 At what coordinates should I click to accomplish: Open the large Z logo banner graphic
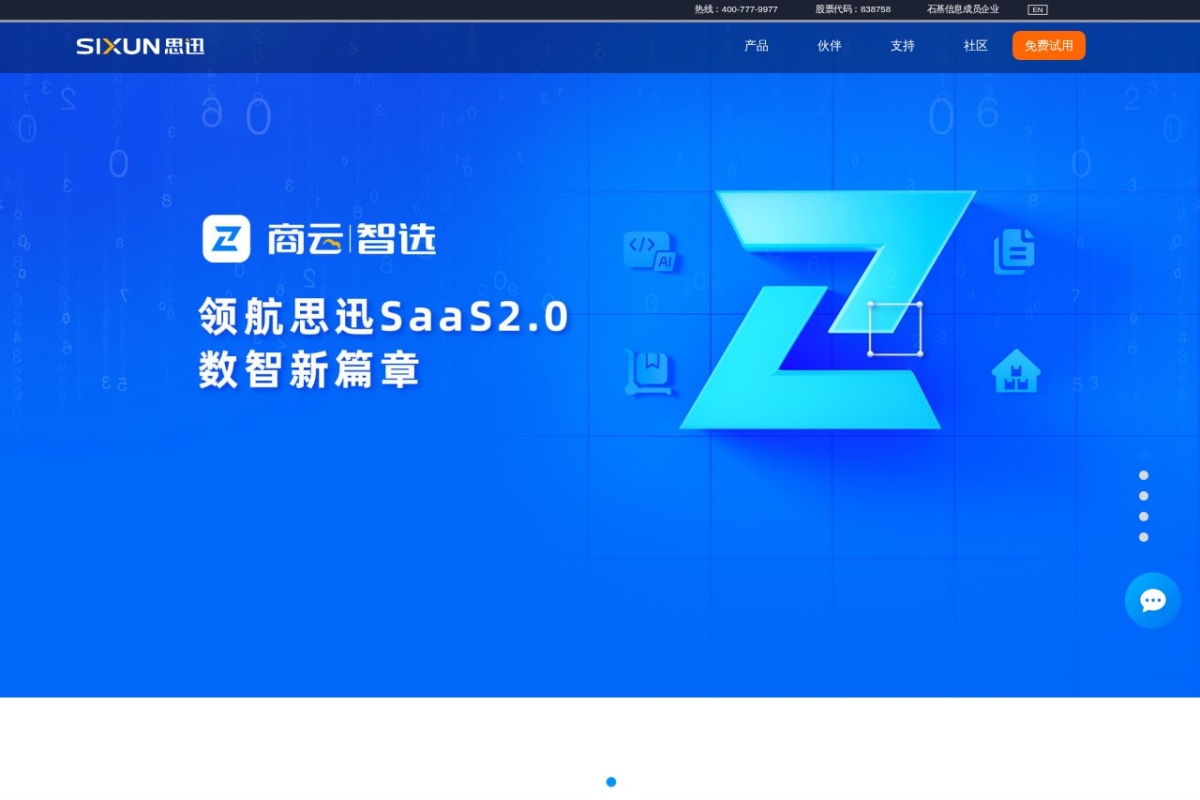tap(827, 309)
